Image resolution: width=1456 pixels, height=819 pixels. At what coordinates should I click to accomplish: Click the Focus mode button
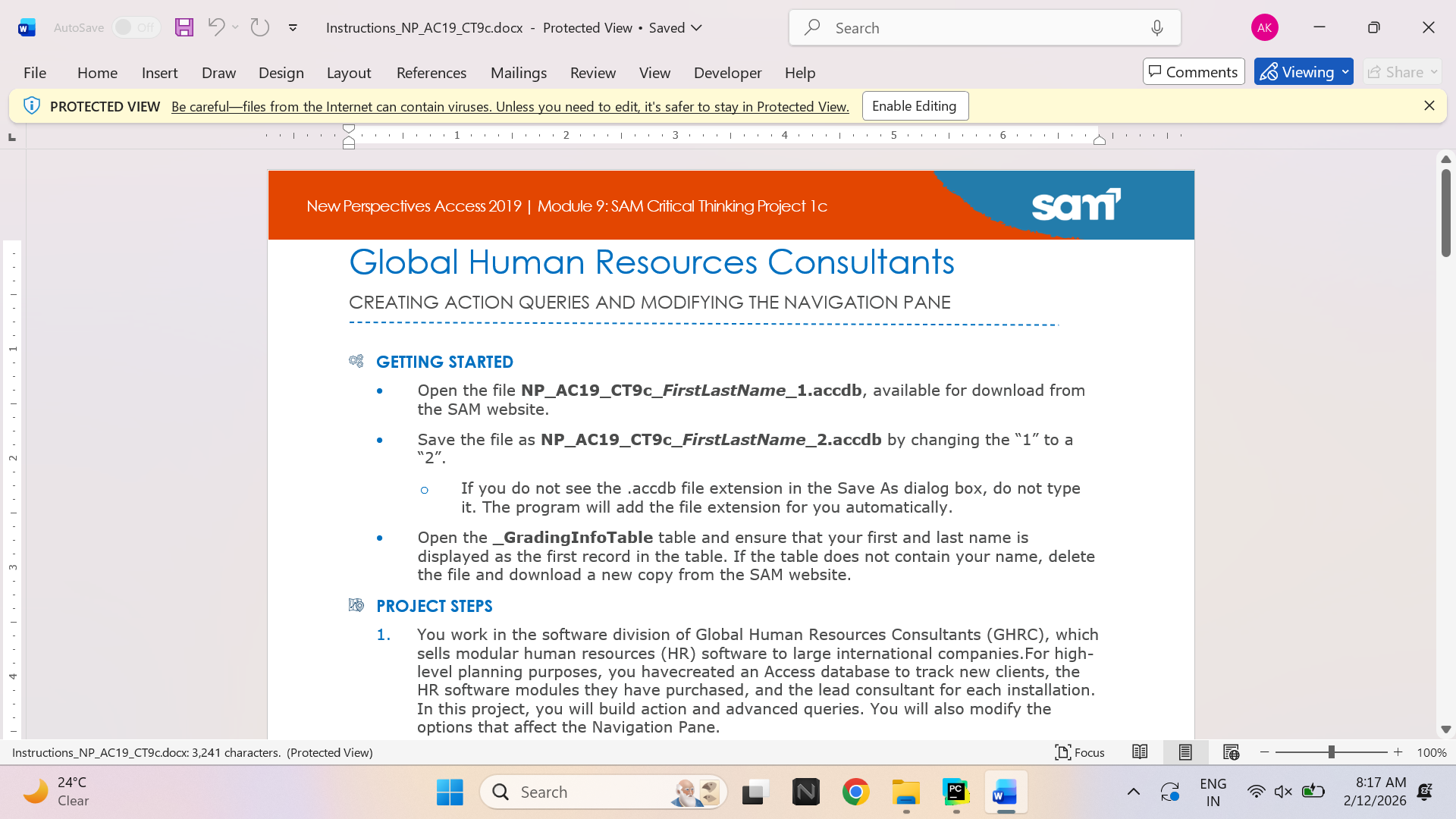tap(1080, 752)
